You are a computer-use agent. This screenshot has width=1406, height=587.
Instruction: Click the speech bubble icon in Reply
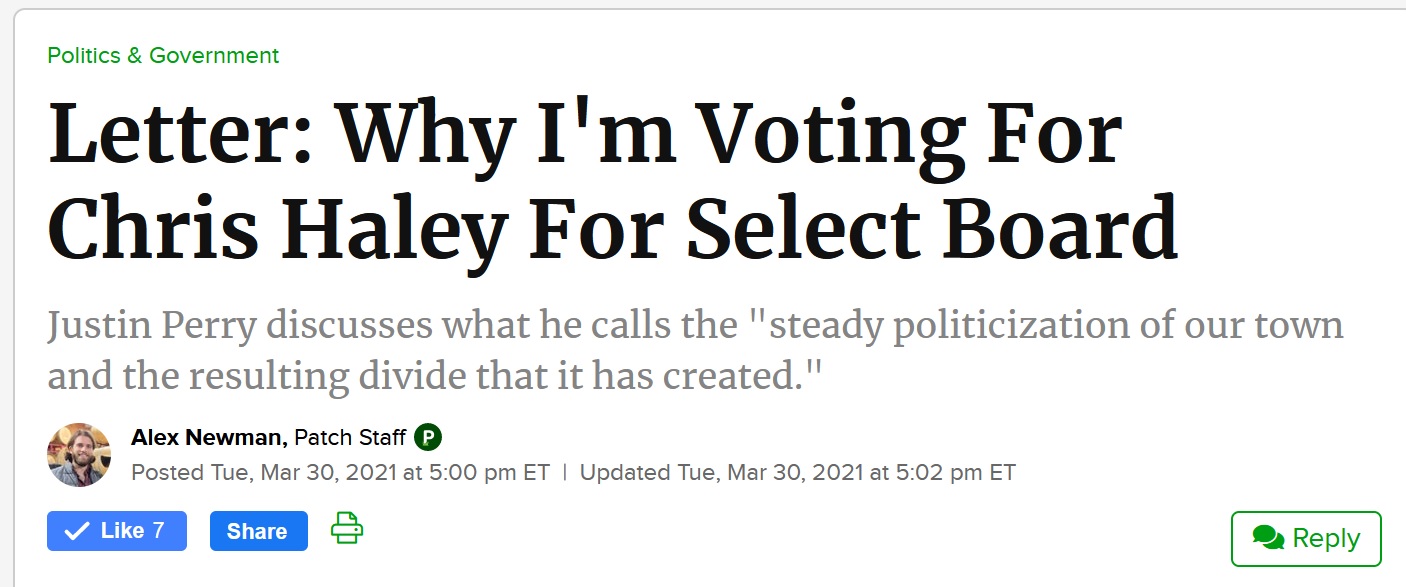(x=1268, y=538)
